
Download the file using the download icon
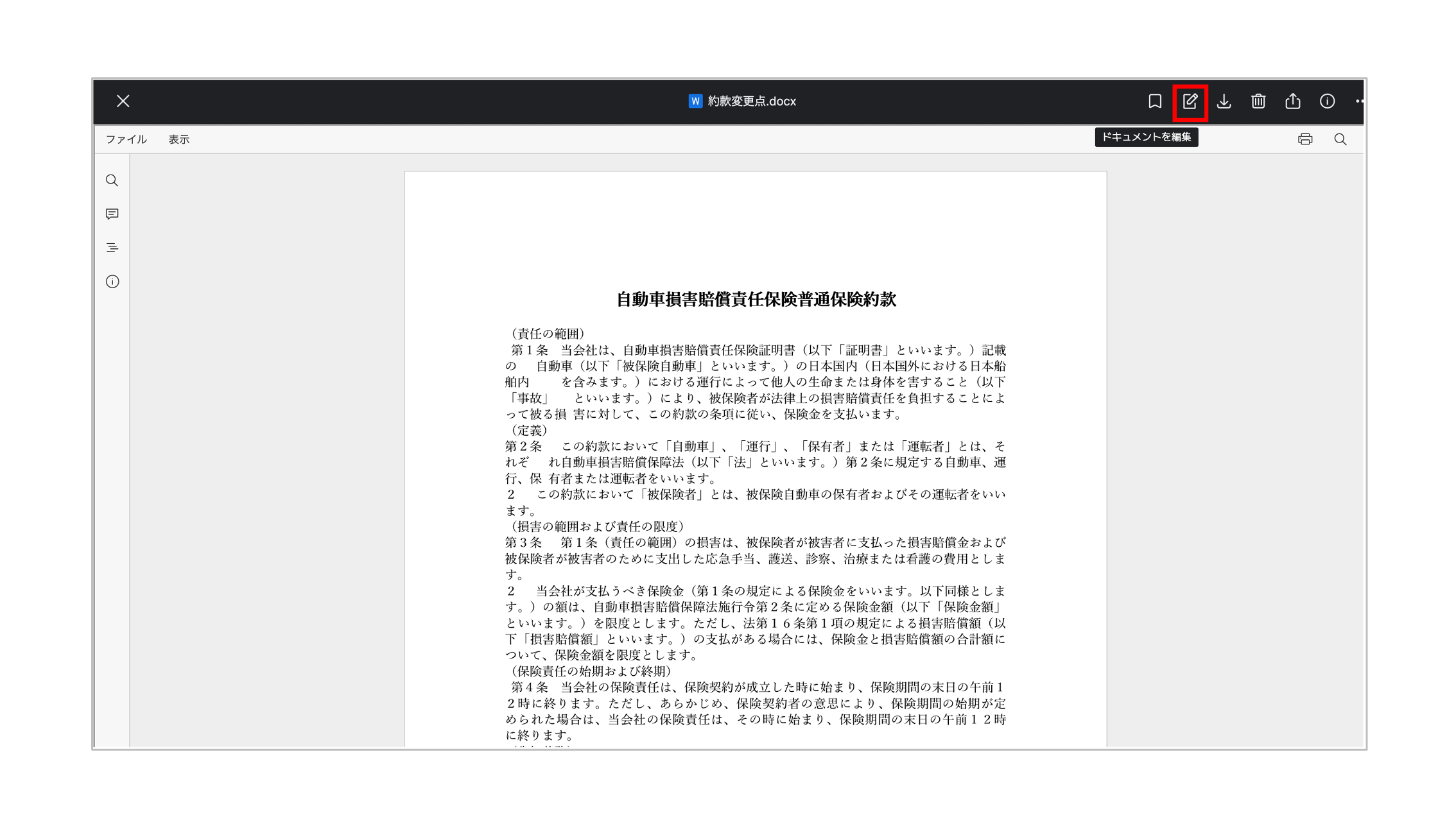pyautogui.click(x=1224, y=101)
